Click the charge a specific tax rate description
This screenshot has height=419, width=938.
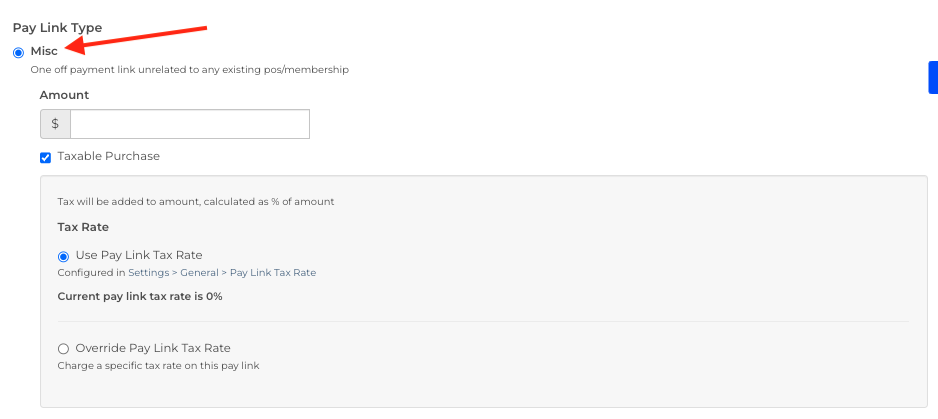(x=158, y=365)
